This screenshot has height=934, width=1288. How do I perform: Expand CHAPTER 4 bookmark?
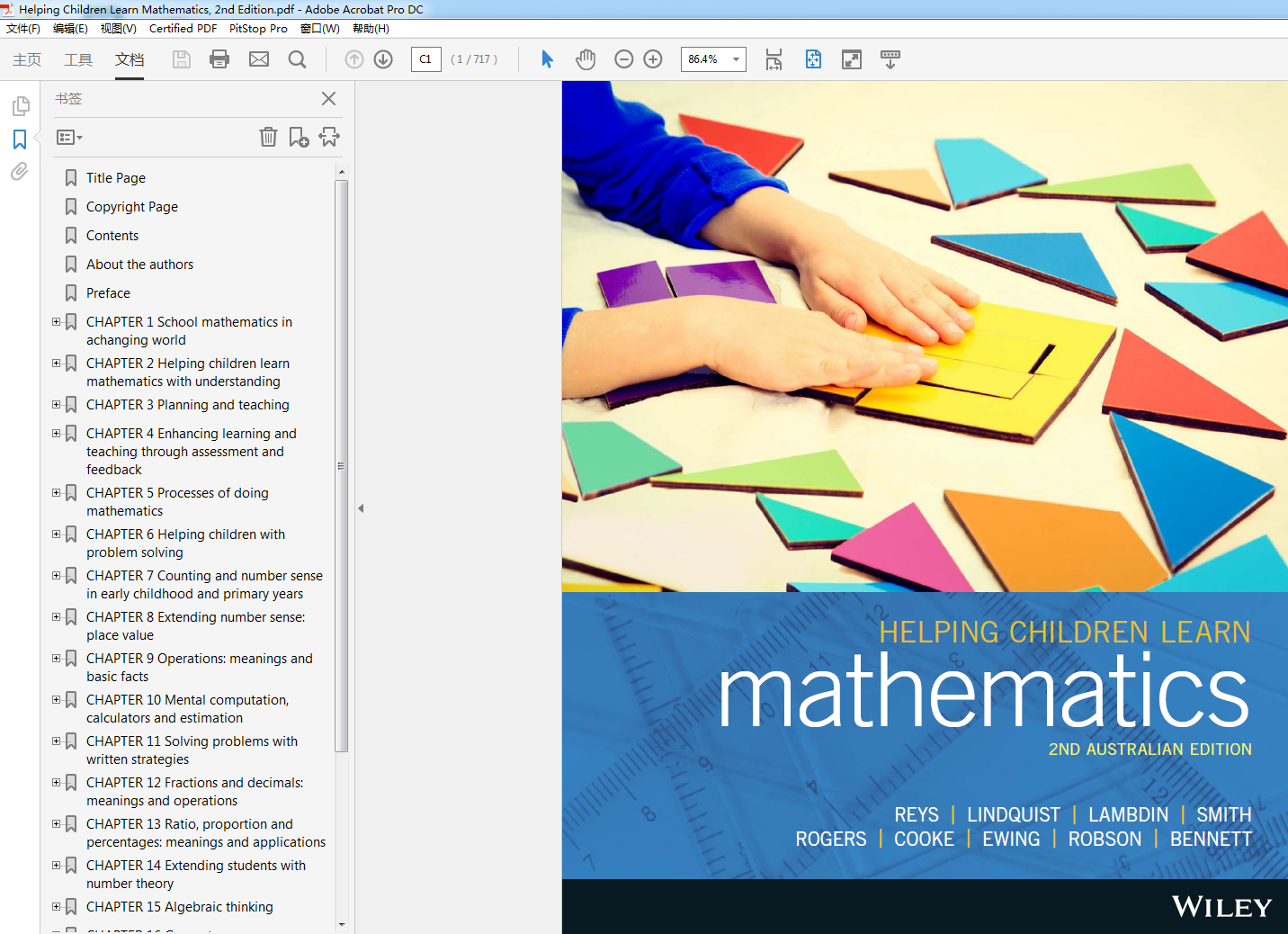click(57, 433)
